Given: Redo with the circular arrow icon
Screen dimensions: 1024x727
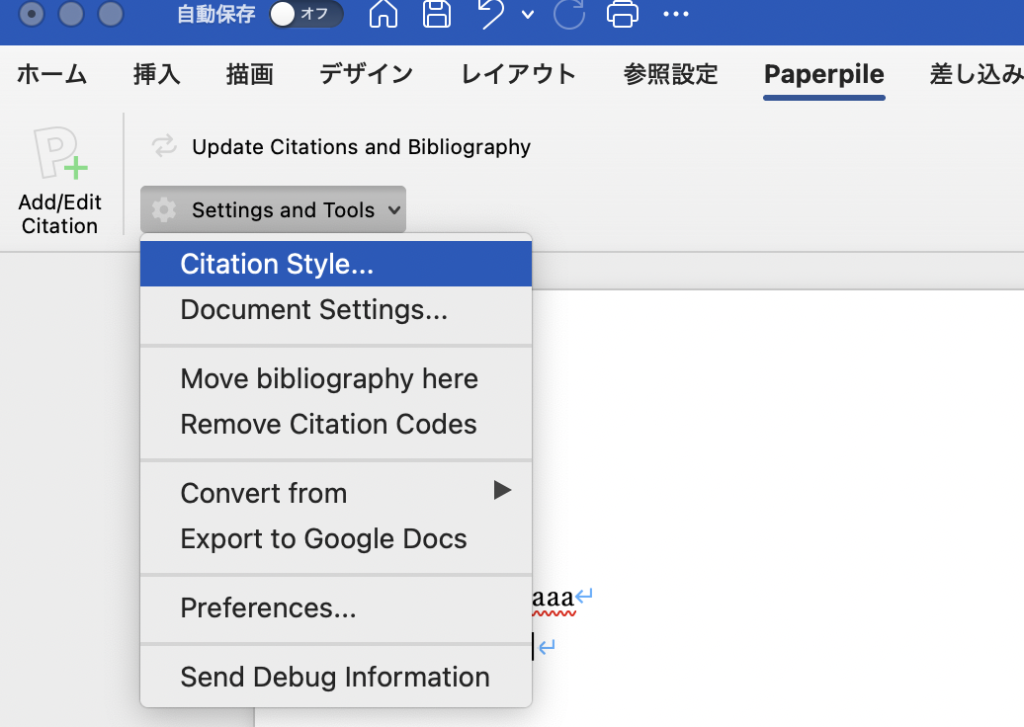Looking at the screenshot, I should coord(569,14).
